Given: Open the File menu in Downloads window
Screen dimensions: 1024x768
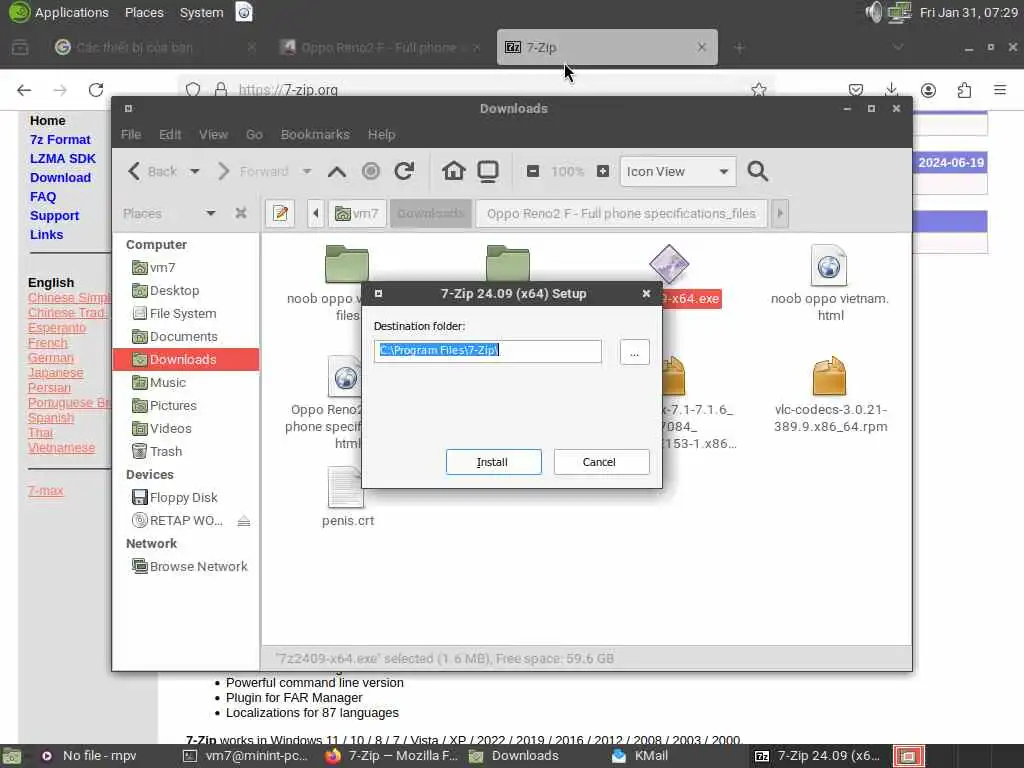Looking at the screenshot, I should tap(131, 135).
